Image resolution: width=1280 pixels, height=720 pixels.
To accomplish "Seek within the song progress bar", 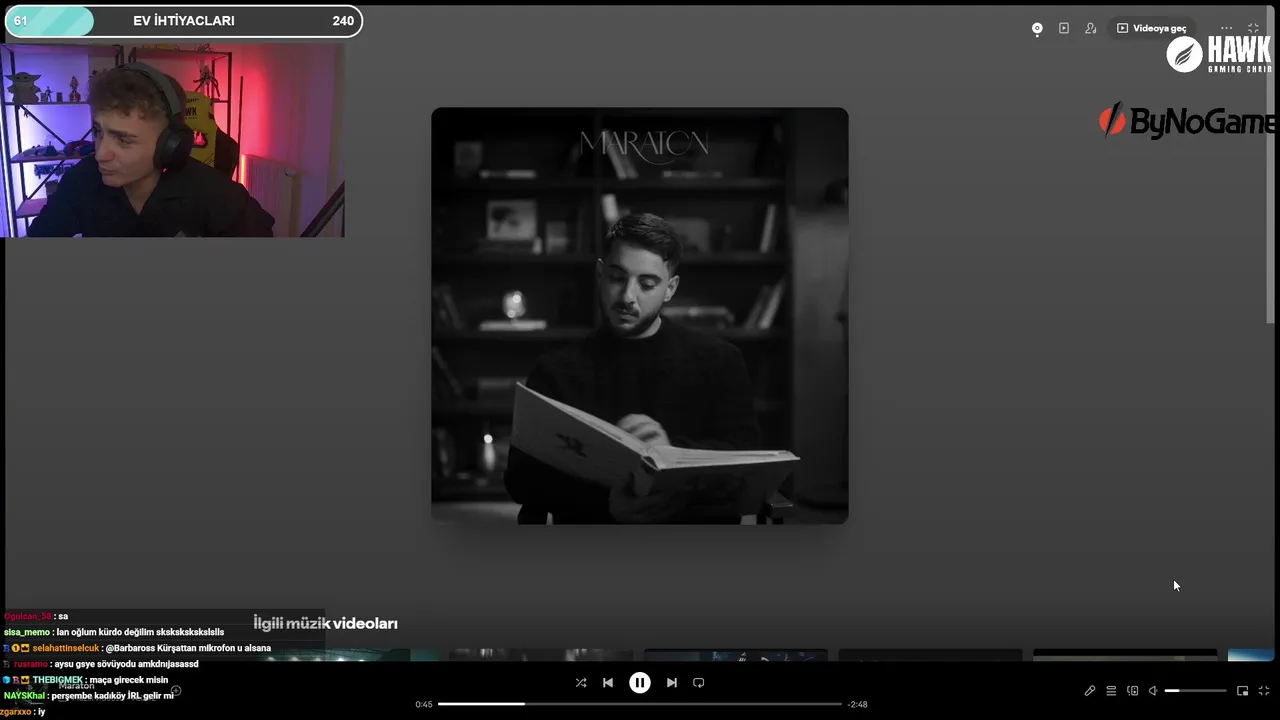I will coord(640,704).
